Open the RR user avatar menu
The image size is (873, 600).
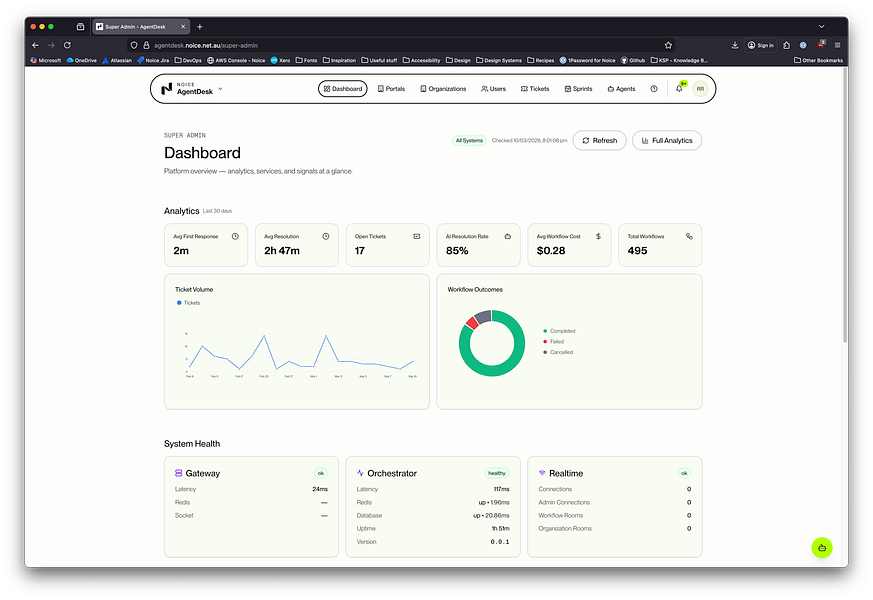tap(700, 88)
